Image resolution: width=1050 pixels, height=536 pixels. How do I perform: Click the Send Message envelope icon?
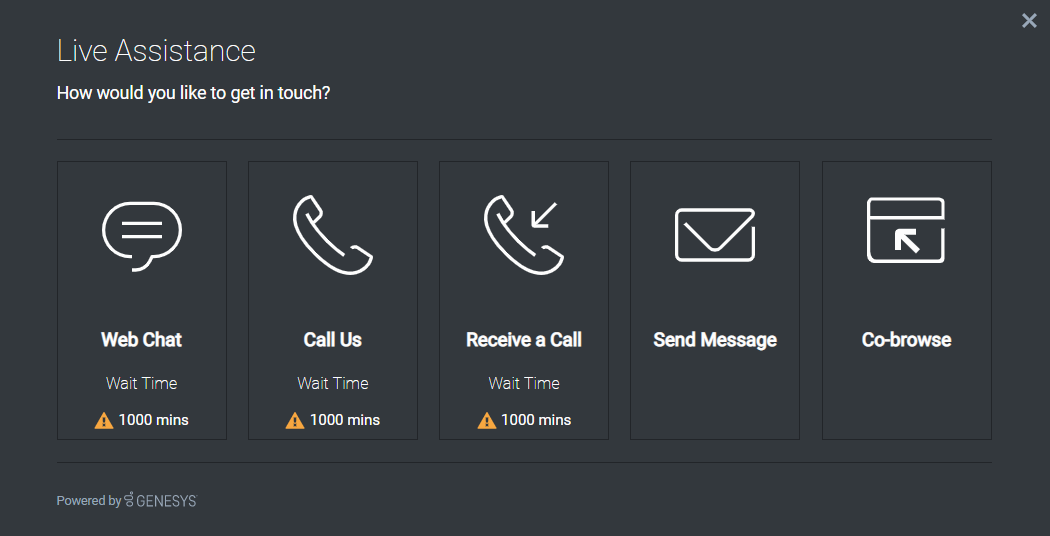(x=715, y=234)
